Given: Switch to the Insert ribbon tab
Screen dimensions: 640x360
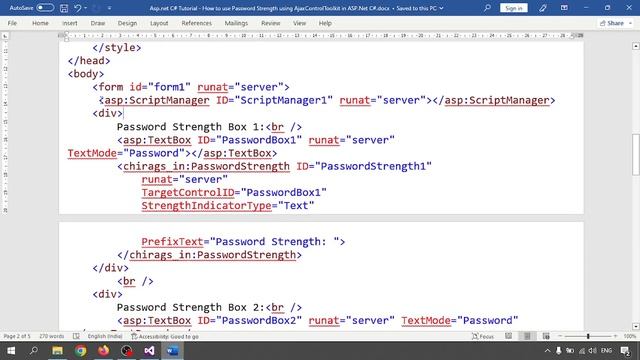Looking at the screenshot, I should click(70, 23).
